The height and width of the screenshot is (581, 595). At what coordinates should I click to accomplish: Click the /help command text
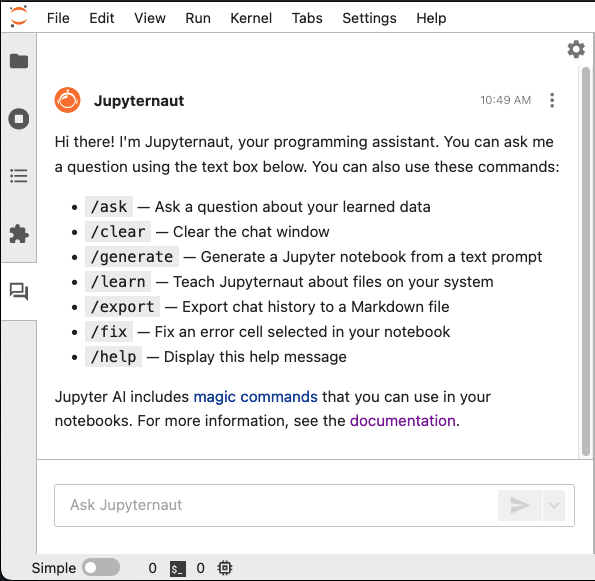(113, 357)
